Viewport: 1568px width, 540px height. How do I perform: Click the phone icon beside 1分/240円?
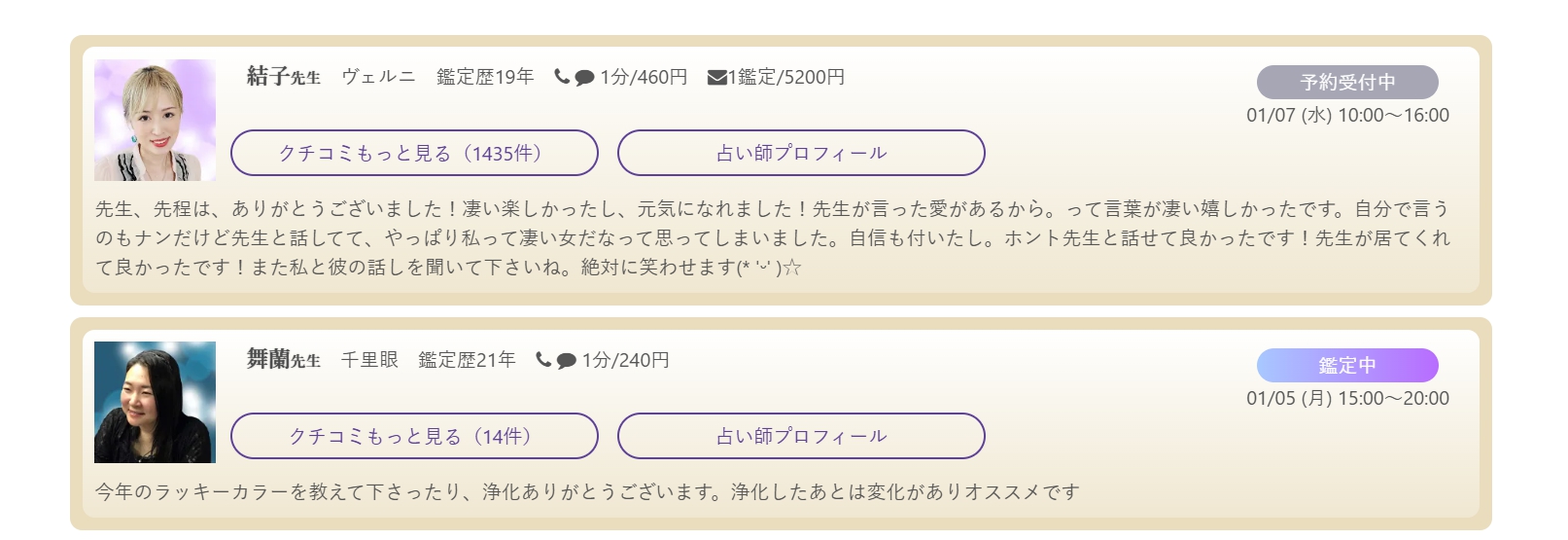tap(543, 359)
